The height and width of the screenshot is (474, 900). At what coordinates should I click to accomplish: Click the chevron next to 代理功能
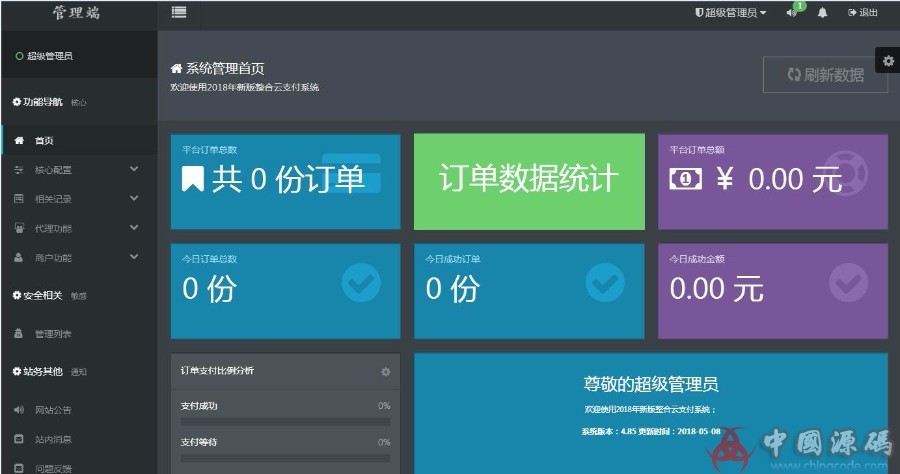134,227
